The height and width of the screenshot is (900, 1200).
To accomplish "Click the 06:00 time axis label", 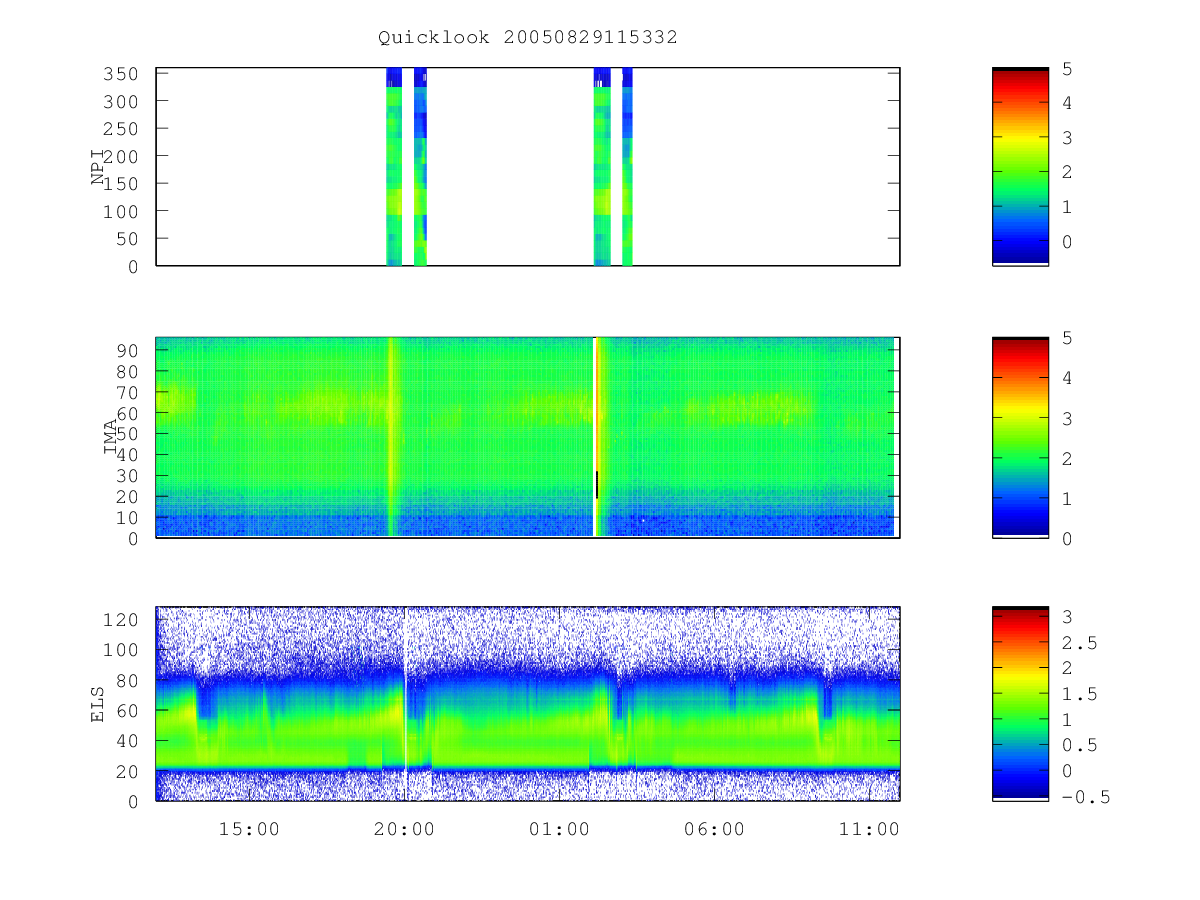I will (x=714, y=829).
